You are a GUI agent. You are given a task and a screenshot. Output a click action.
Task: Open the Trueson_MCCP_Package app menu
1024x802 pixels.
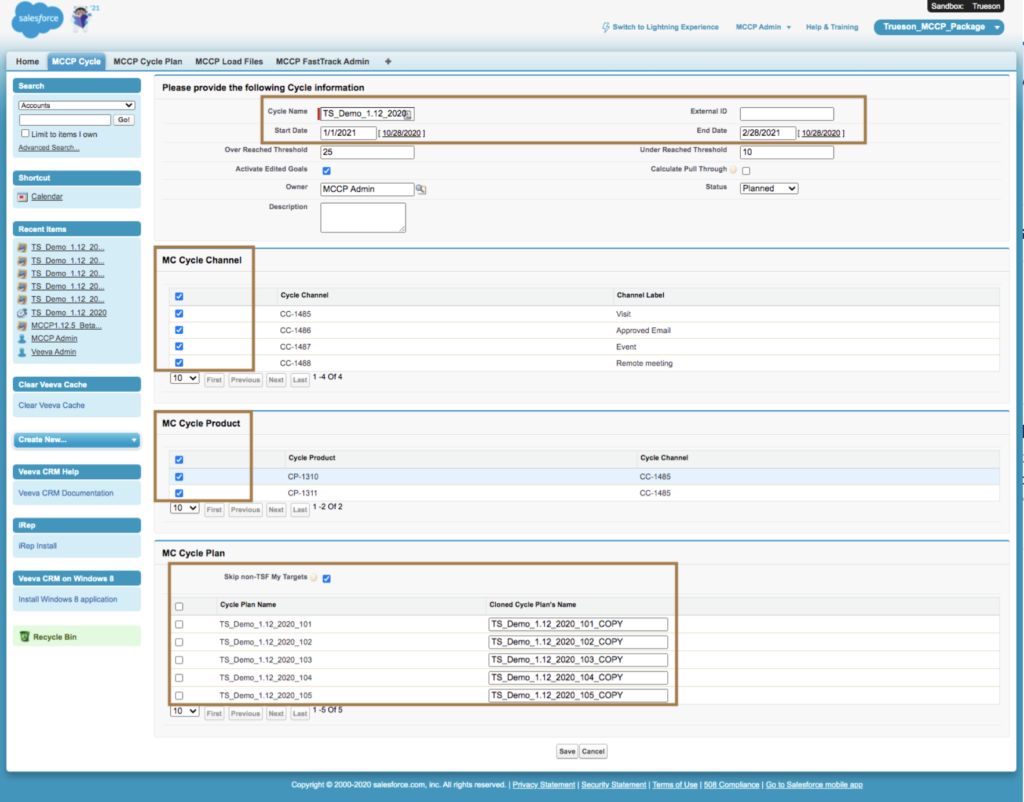pos(938,27)
